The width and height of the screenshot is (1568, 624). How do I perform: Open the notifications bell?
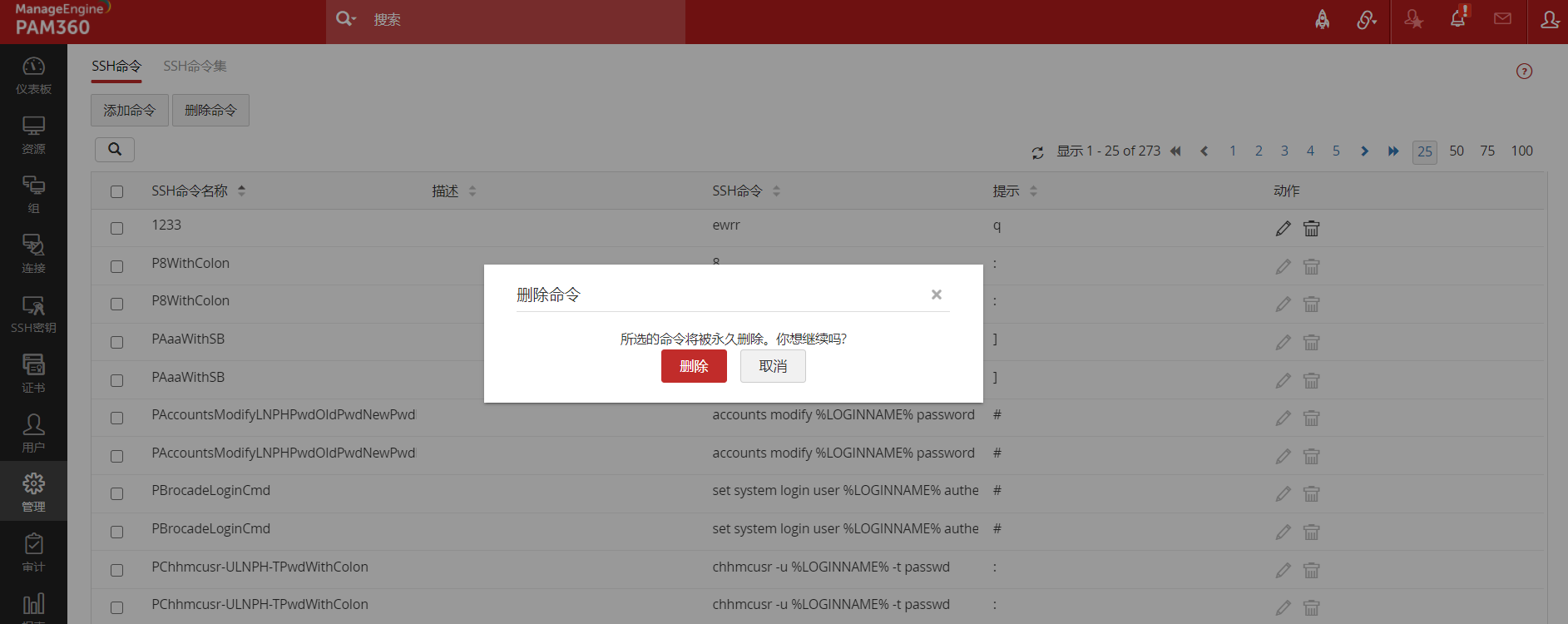[1458, 19]
